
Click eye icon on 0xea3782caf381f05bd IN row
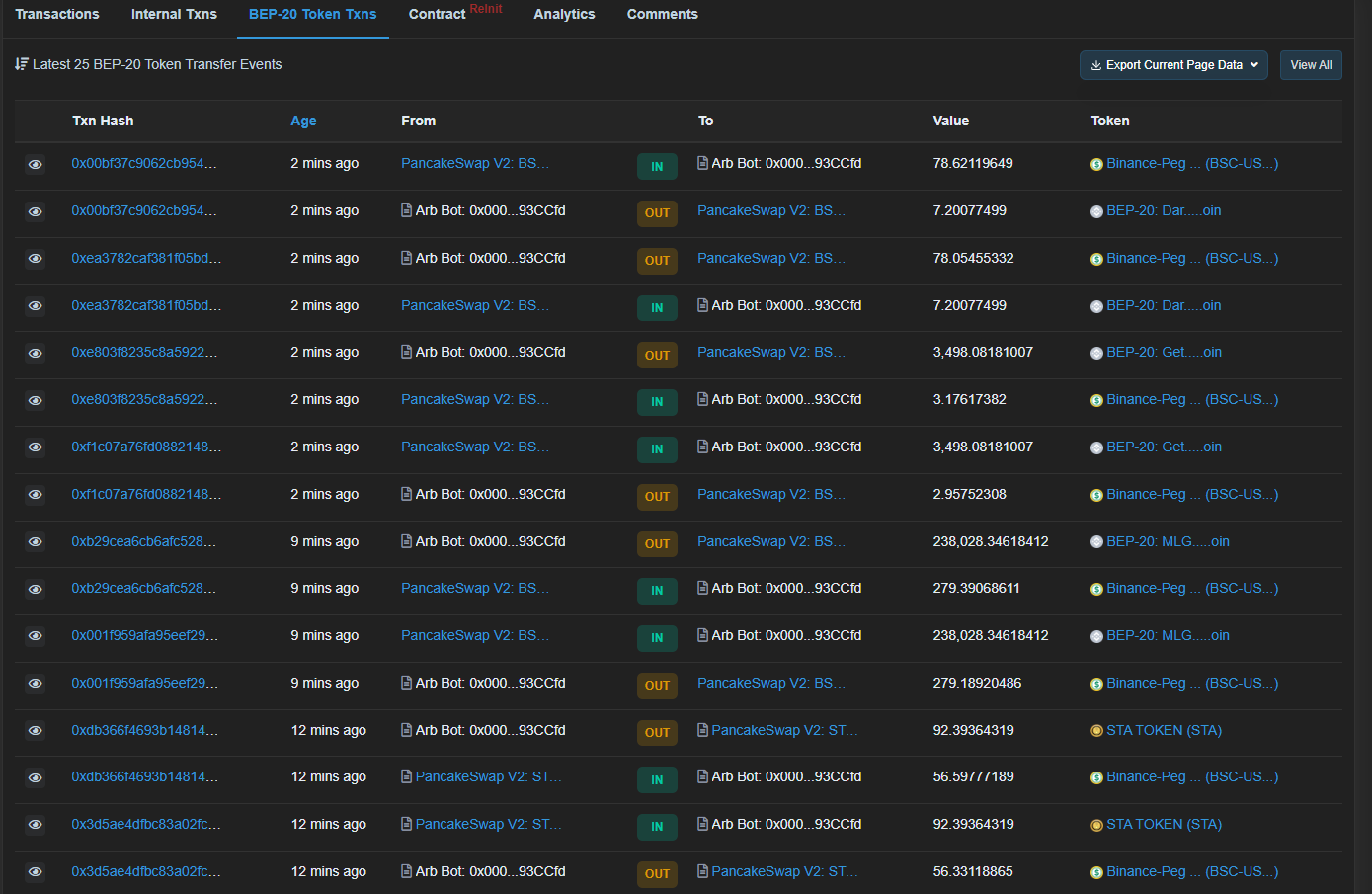coord(35,306)
